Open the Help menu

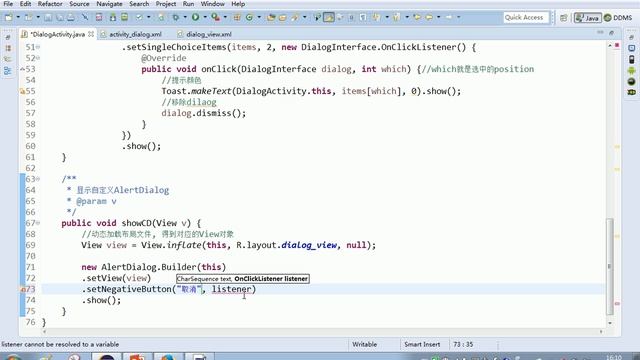(x=238, y=4)
